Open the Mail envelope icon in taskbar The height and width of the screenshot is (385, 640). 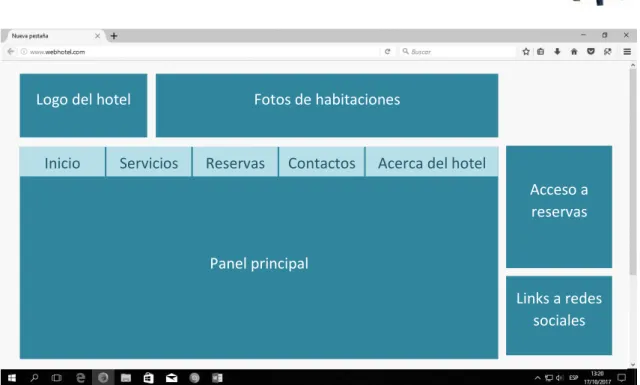click(171, 378)
